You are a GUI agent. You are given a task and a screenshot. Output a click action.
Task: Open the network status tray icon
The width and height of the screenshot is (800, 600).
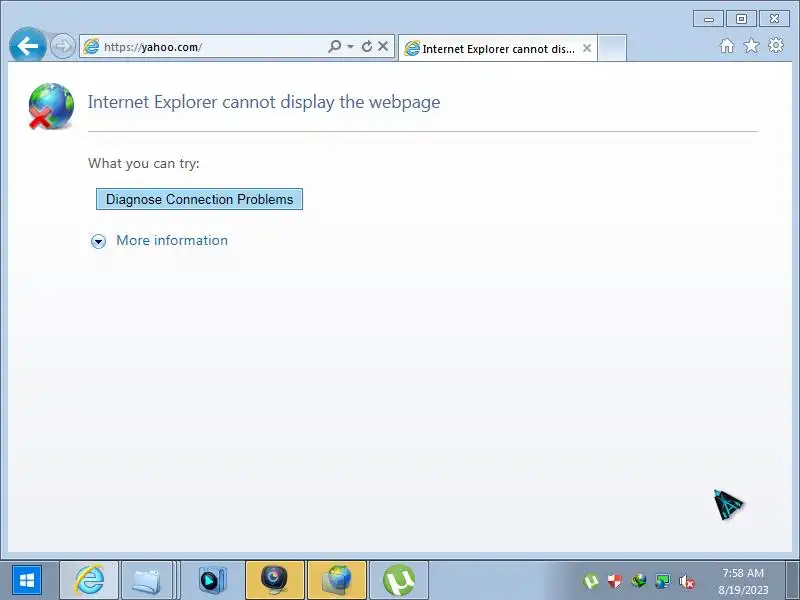(662, 581)
